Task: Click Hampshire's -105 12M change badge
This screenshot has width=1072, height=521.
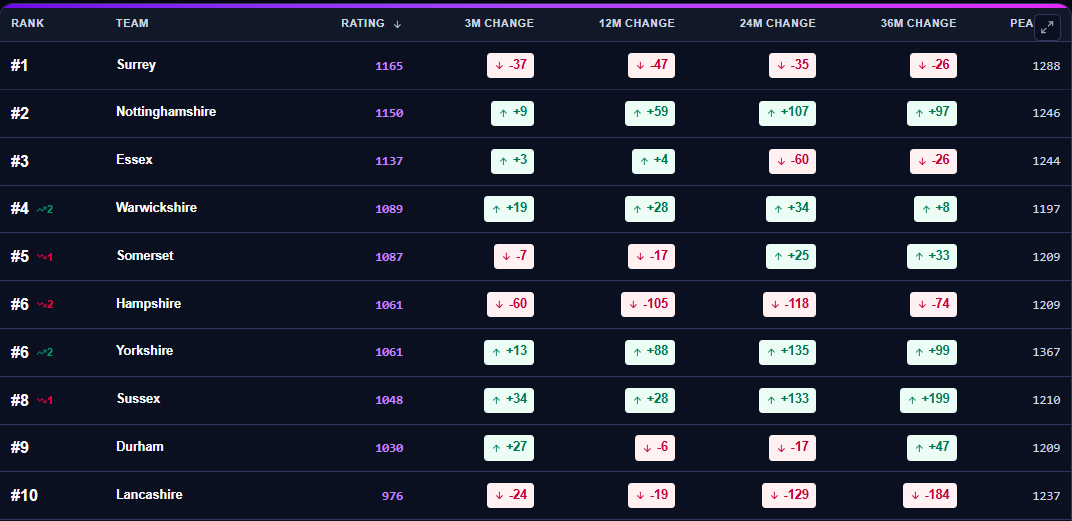Action: 648,304
